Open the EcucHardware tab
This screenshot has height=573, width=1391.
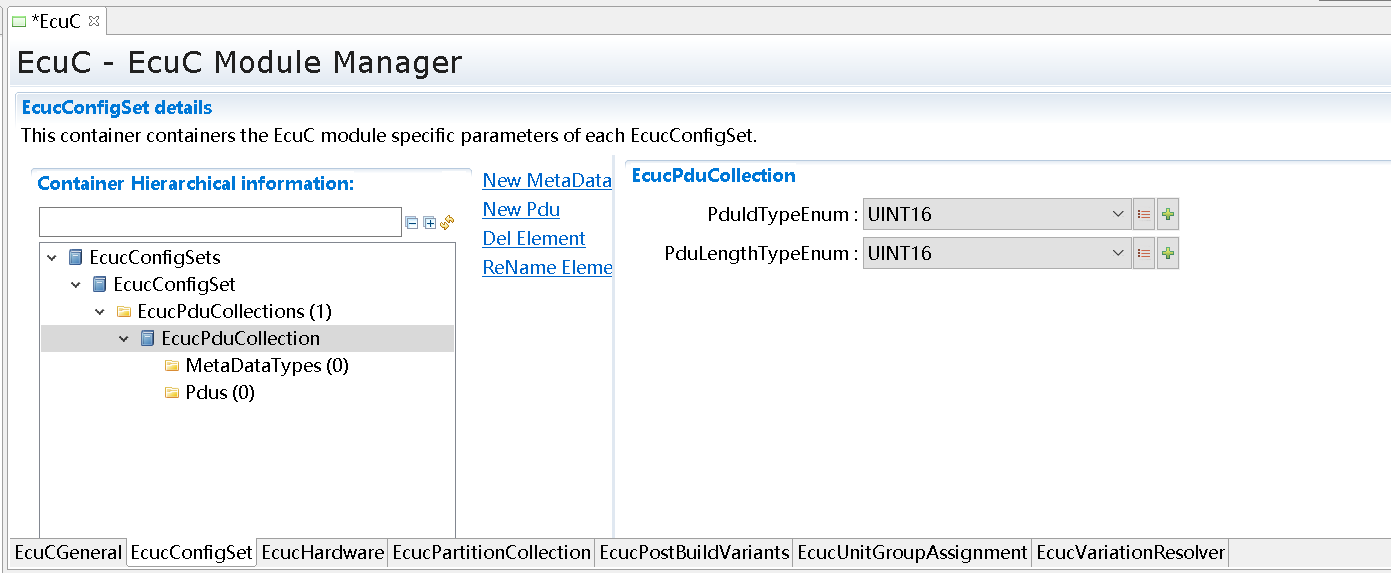(322, 552)
